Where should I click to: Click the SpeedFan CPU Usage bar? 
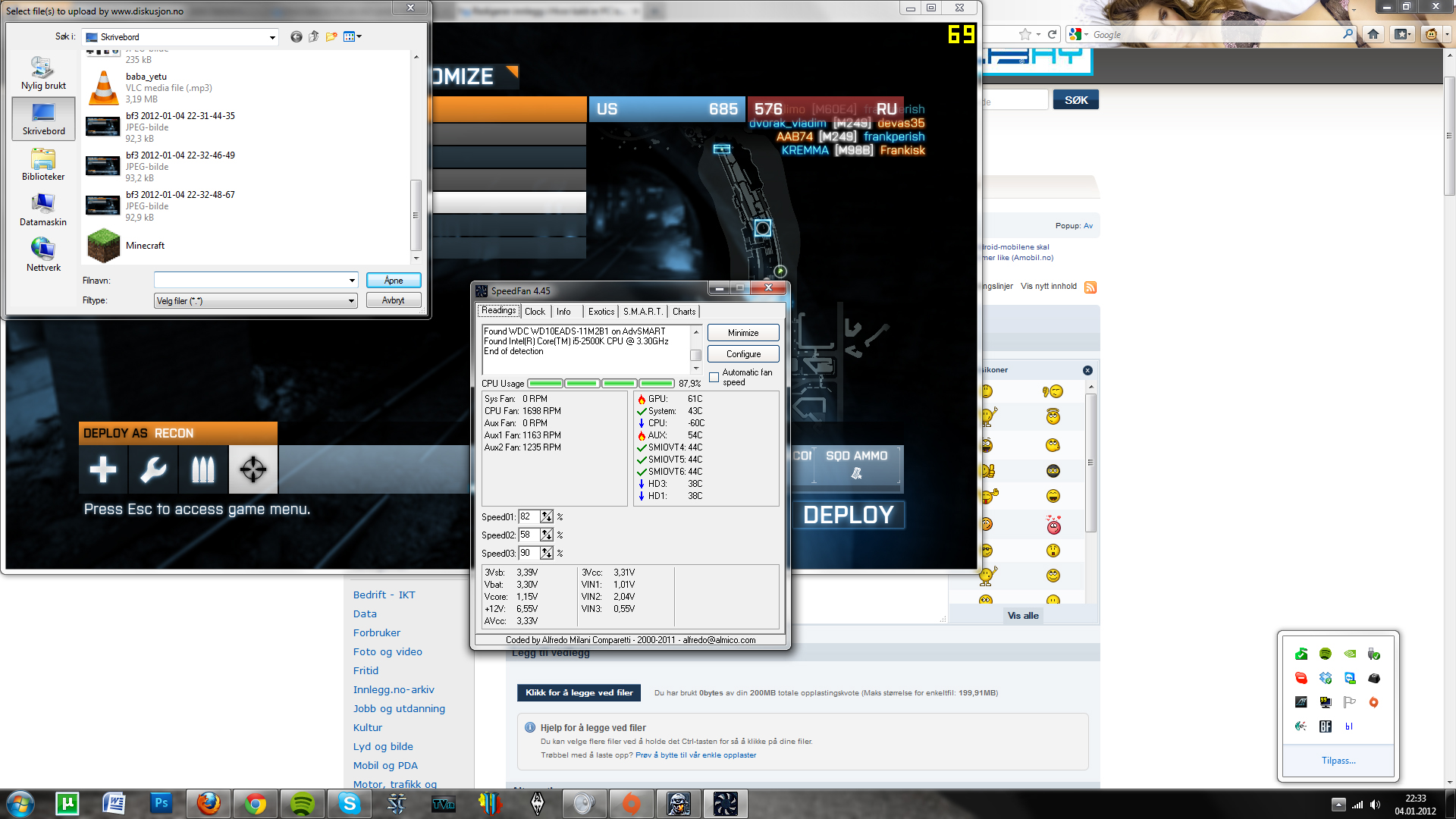601,384
